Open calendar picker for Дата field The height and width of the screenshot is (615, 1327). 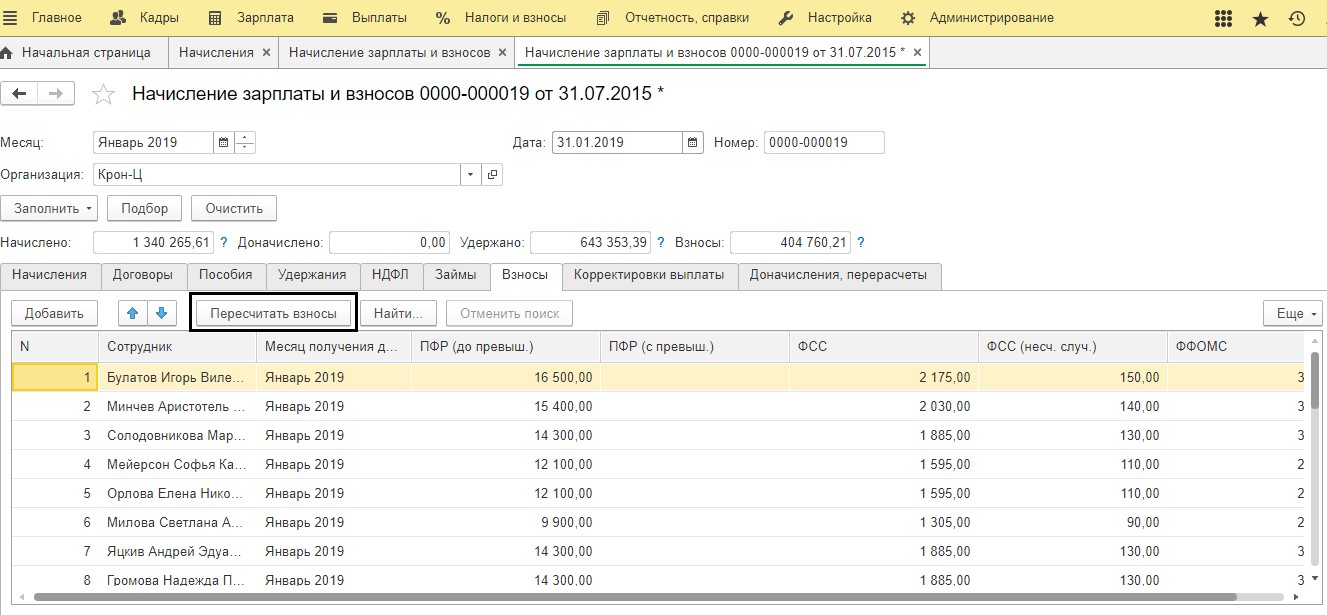point(694,143)
